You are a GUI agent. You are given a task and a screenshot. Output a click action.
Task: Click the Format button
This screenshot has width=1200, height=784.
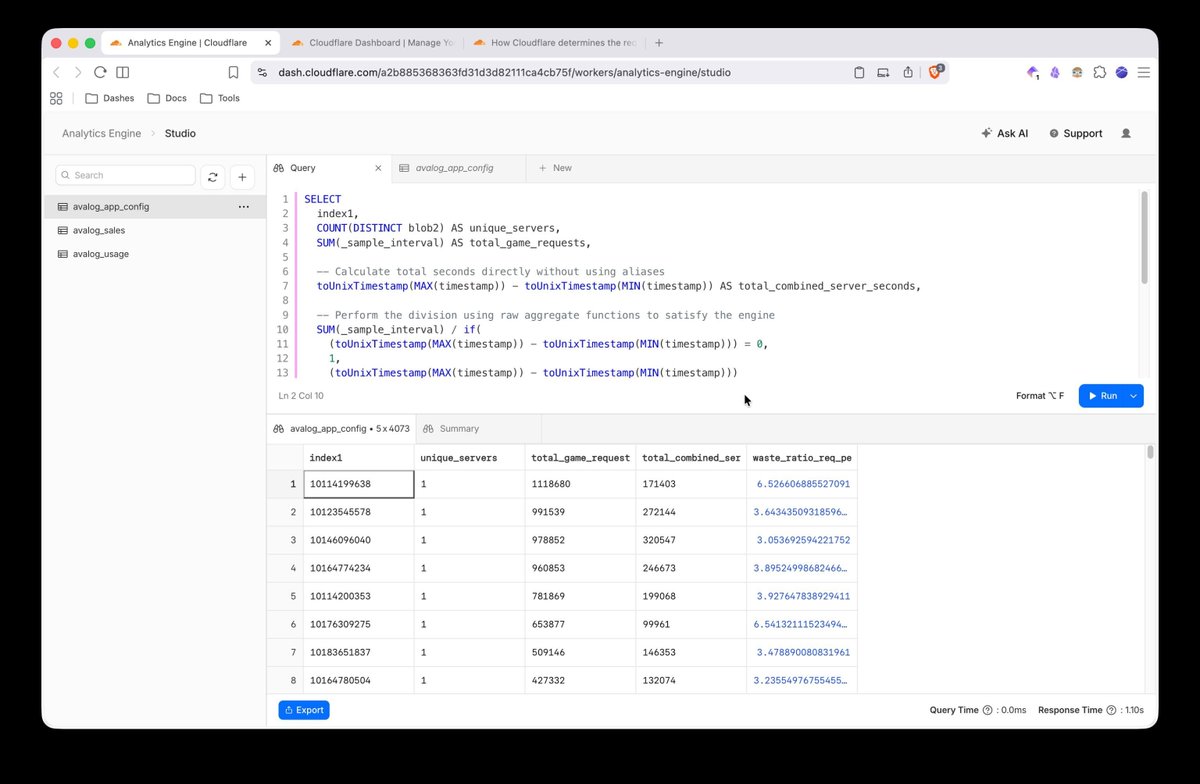pos(1040,396)
